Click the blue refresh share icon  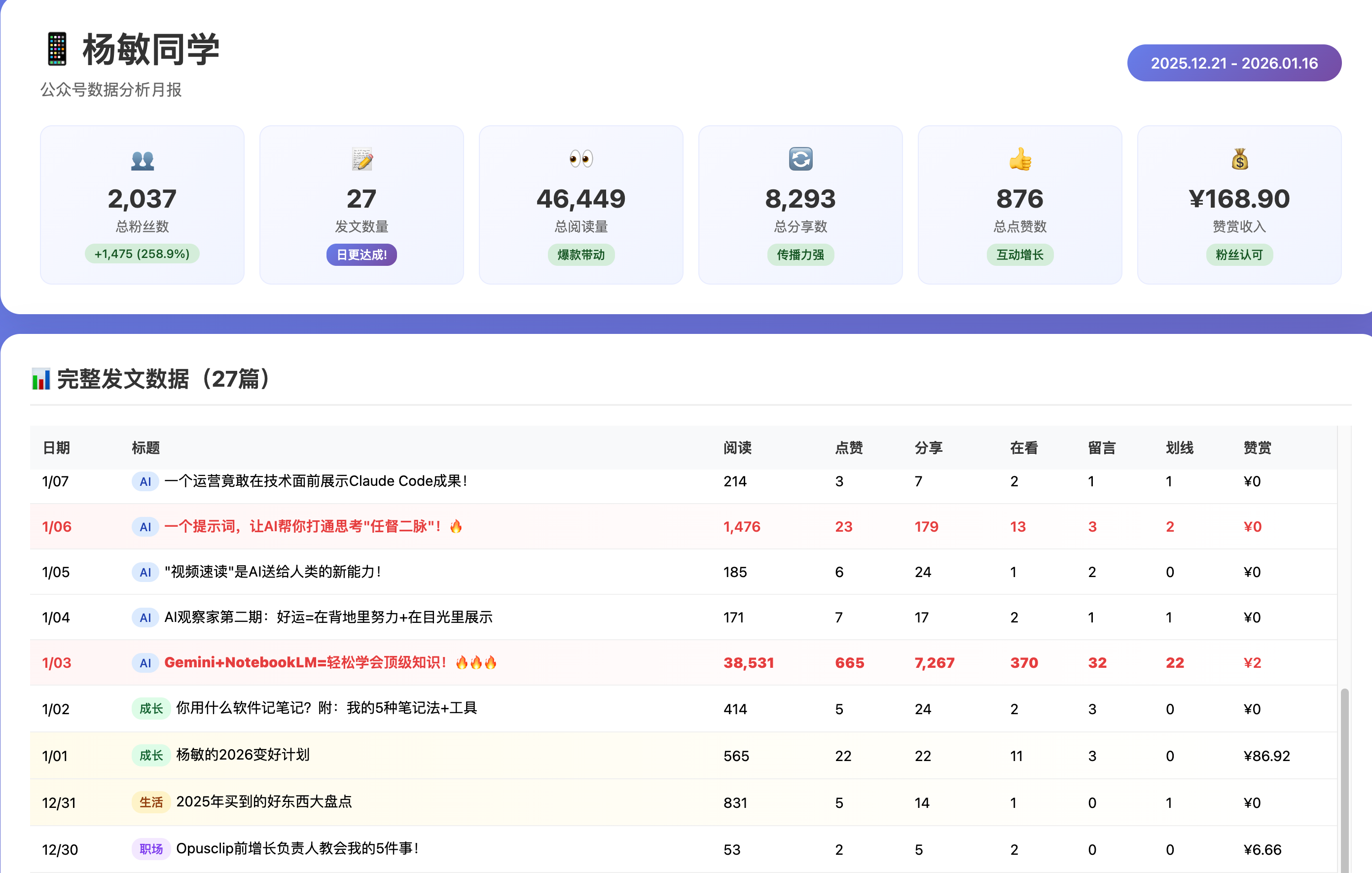coord(800,159)
